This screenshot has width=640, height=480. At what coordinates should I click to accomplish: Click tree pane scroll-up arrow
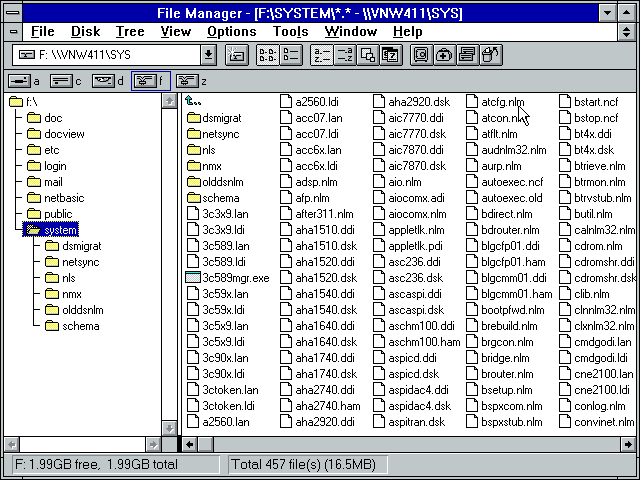click(169, 101)
